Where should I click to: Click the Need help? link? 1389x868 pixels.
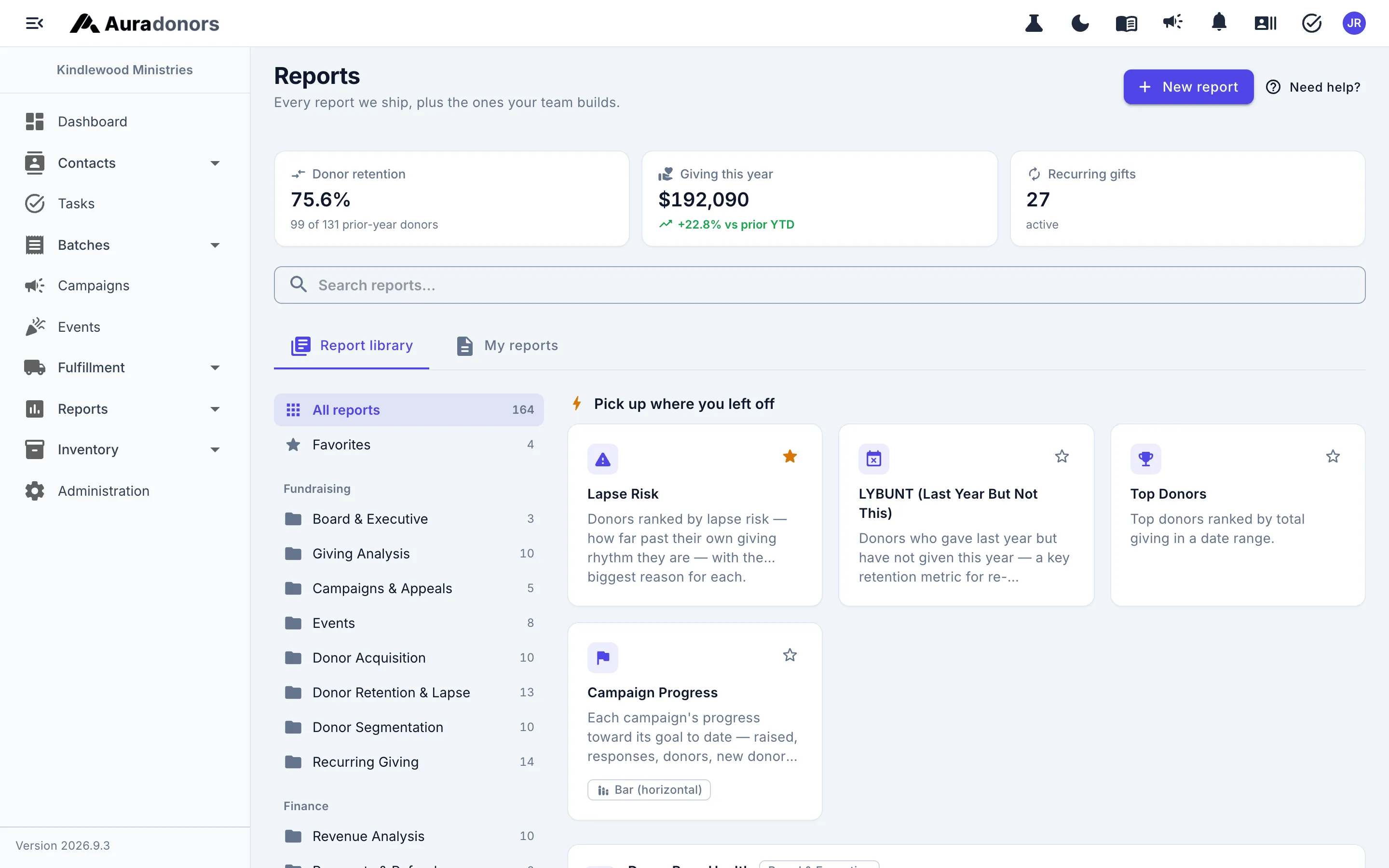1313,87
